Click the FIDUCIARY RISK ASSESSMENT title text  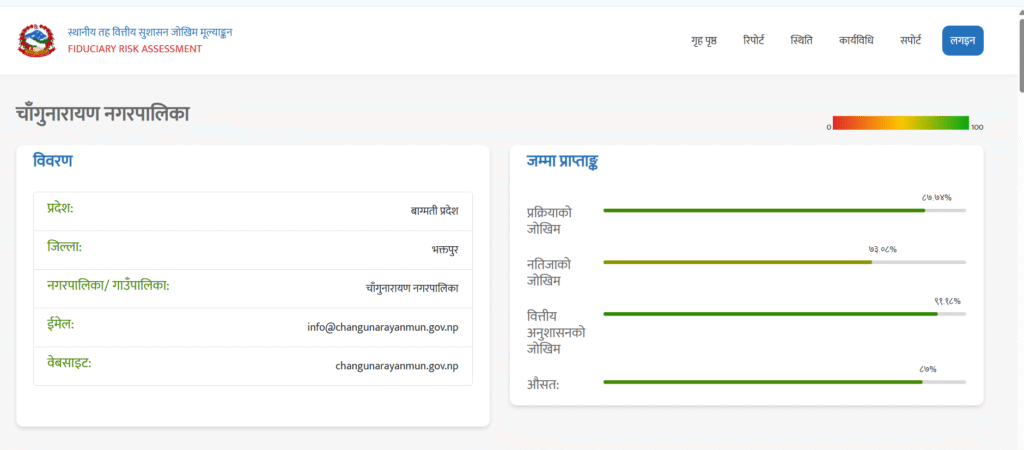pyautogui.click(x=134, y=49)
